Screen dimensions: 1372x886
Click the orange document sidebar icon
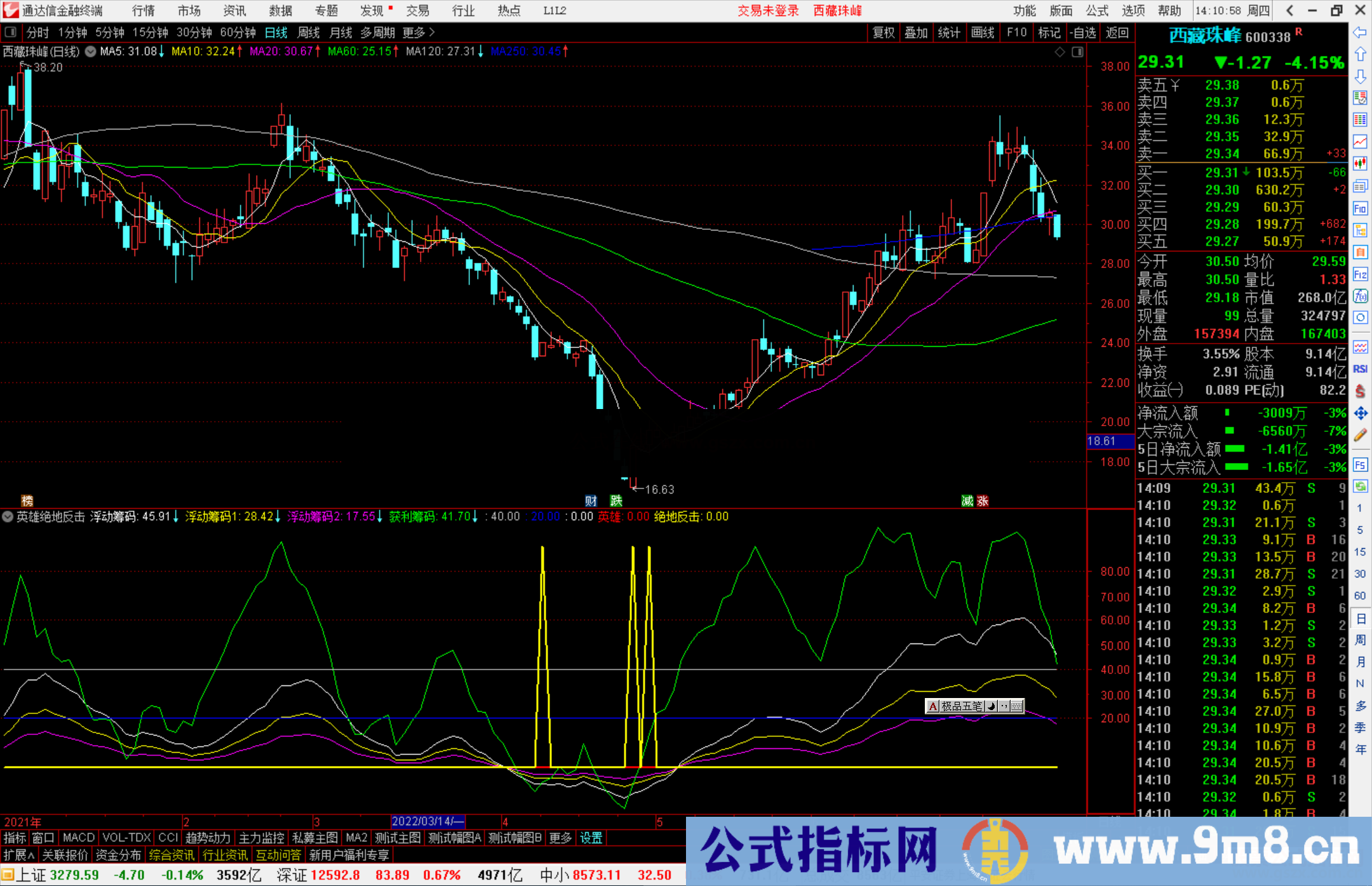coord(1360,252)
